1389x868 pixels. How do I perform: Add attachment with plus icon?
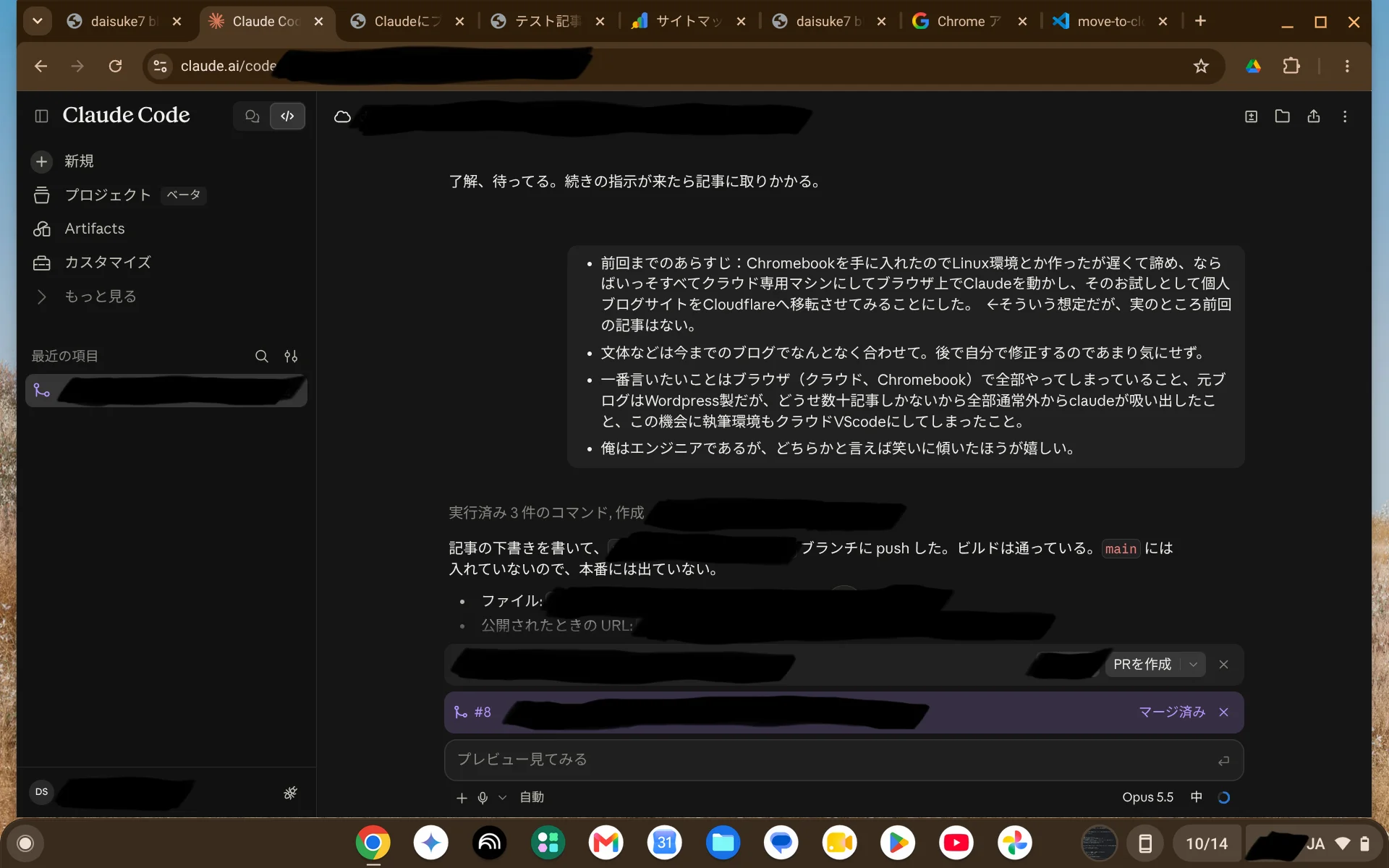click(x=462, y=797)
